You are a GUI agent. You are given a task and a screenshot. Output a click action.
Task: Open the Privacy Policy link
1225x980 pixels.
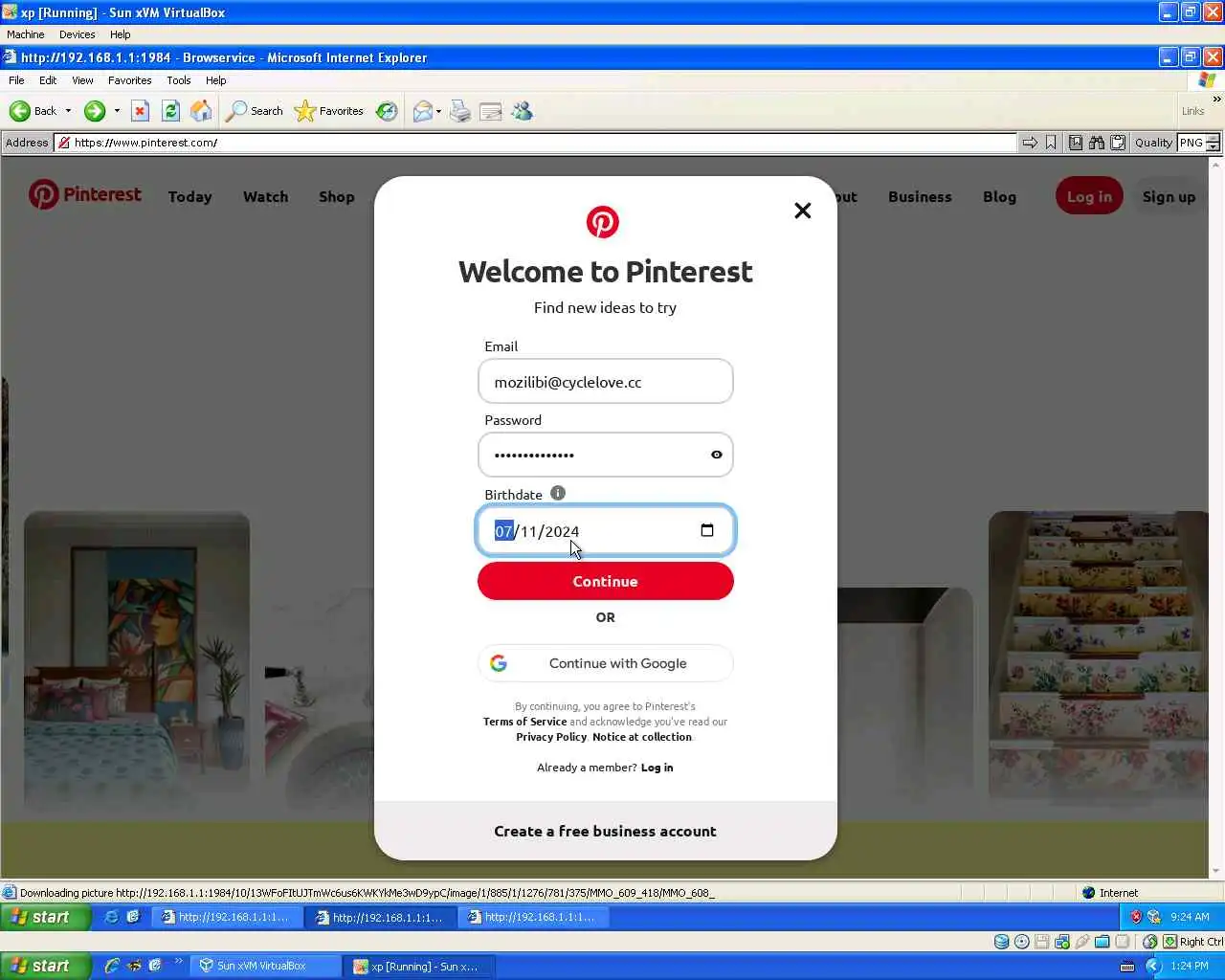click(551, 737)
